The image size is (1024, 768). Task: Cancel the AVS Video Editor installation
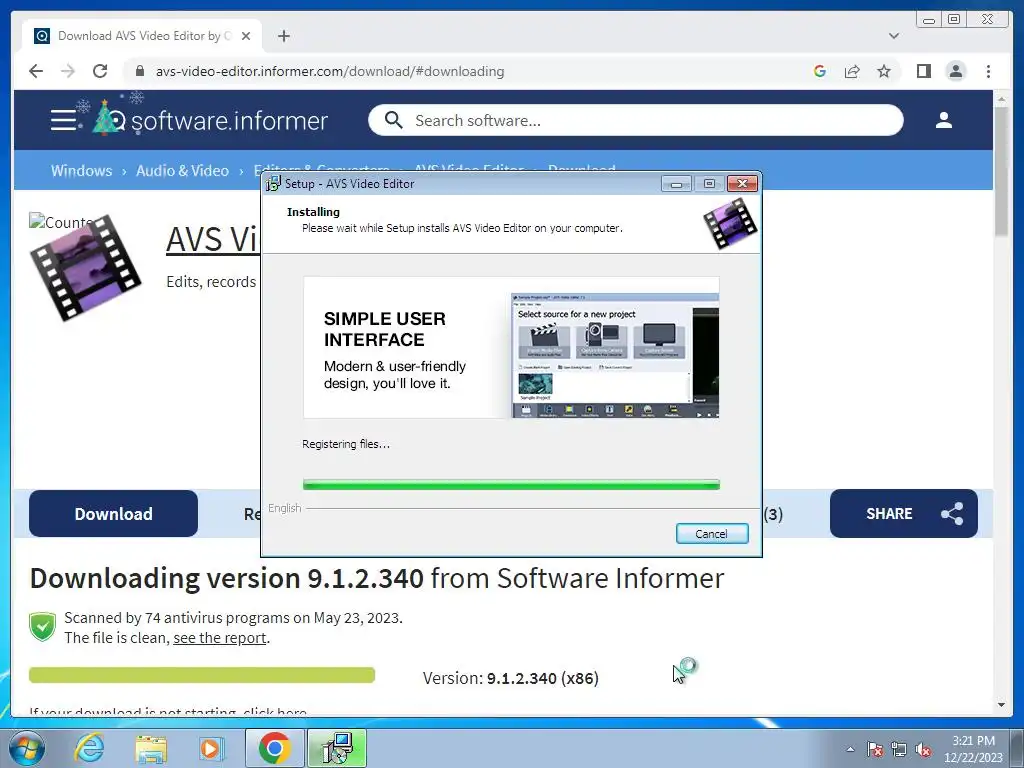pyautogui.click(x=711, y=534)
